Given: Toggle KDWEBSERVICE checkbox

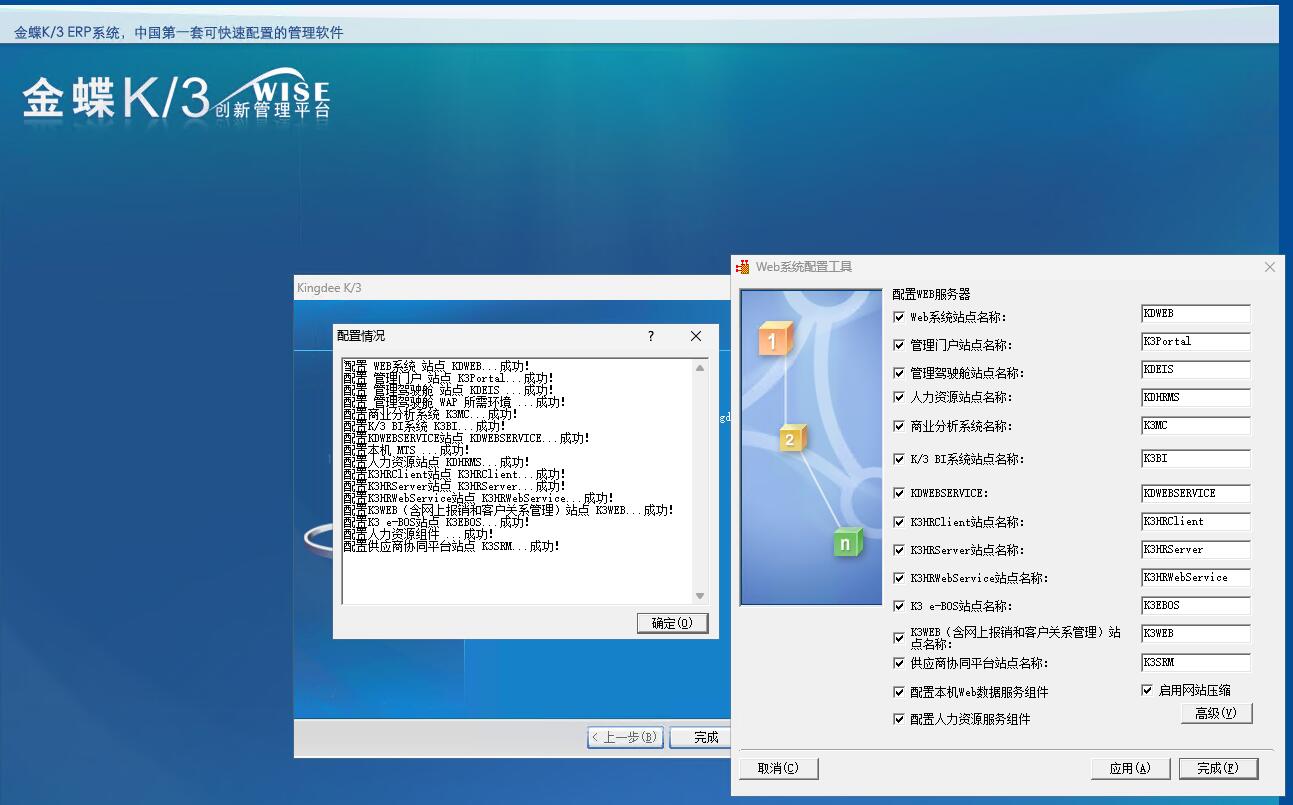Looking at the screenshot, I should click(899, 493).
